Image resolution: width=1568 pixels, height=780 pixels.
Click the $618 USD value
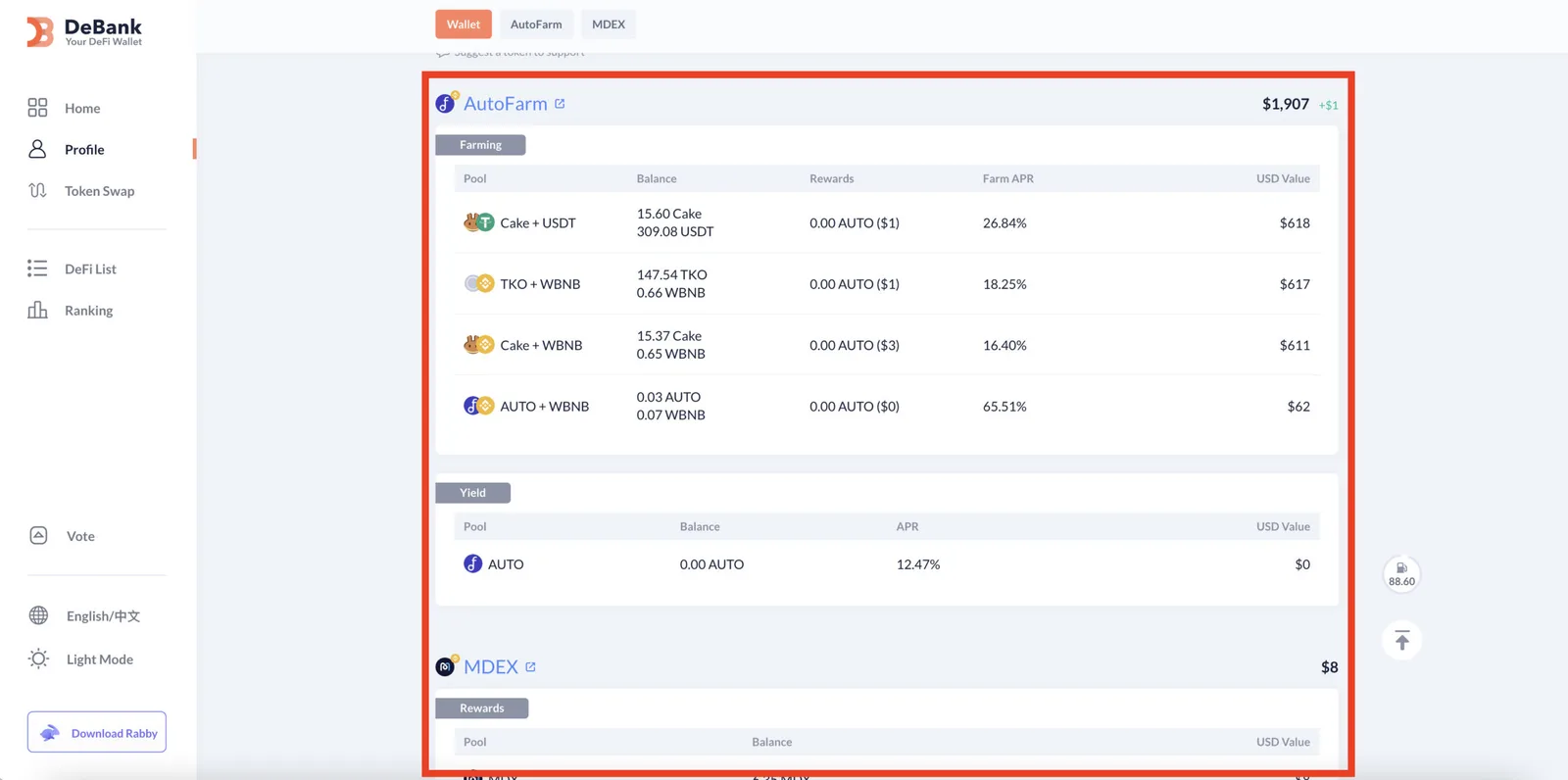(1295, 222)
